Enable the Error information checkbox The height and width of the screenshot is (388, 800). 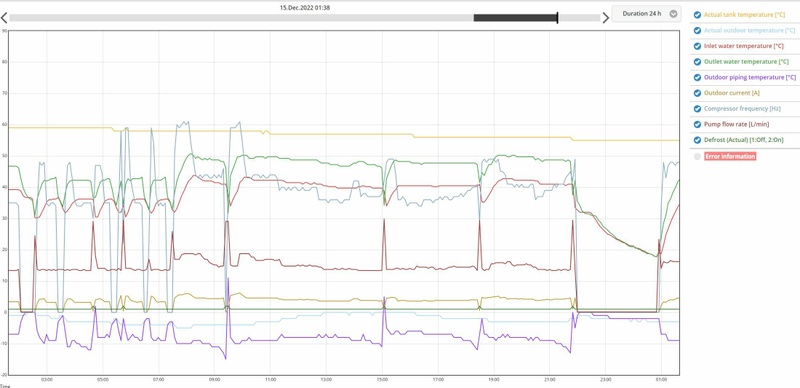pos(697,156)
